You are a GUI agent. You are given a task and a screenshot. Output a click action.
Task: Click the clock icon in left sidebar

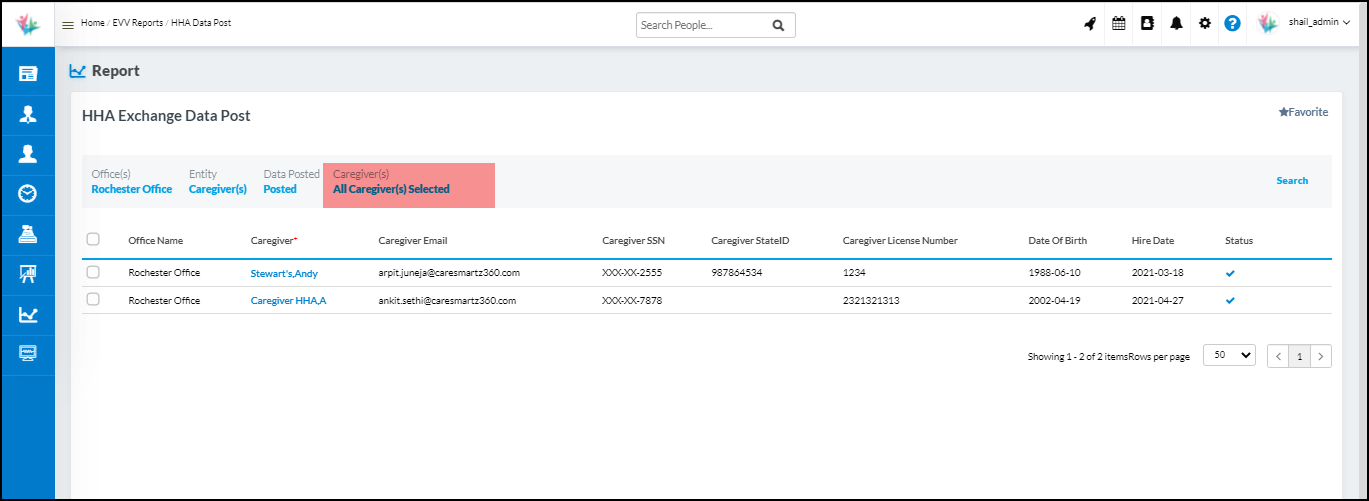tap(28, 194)
